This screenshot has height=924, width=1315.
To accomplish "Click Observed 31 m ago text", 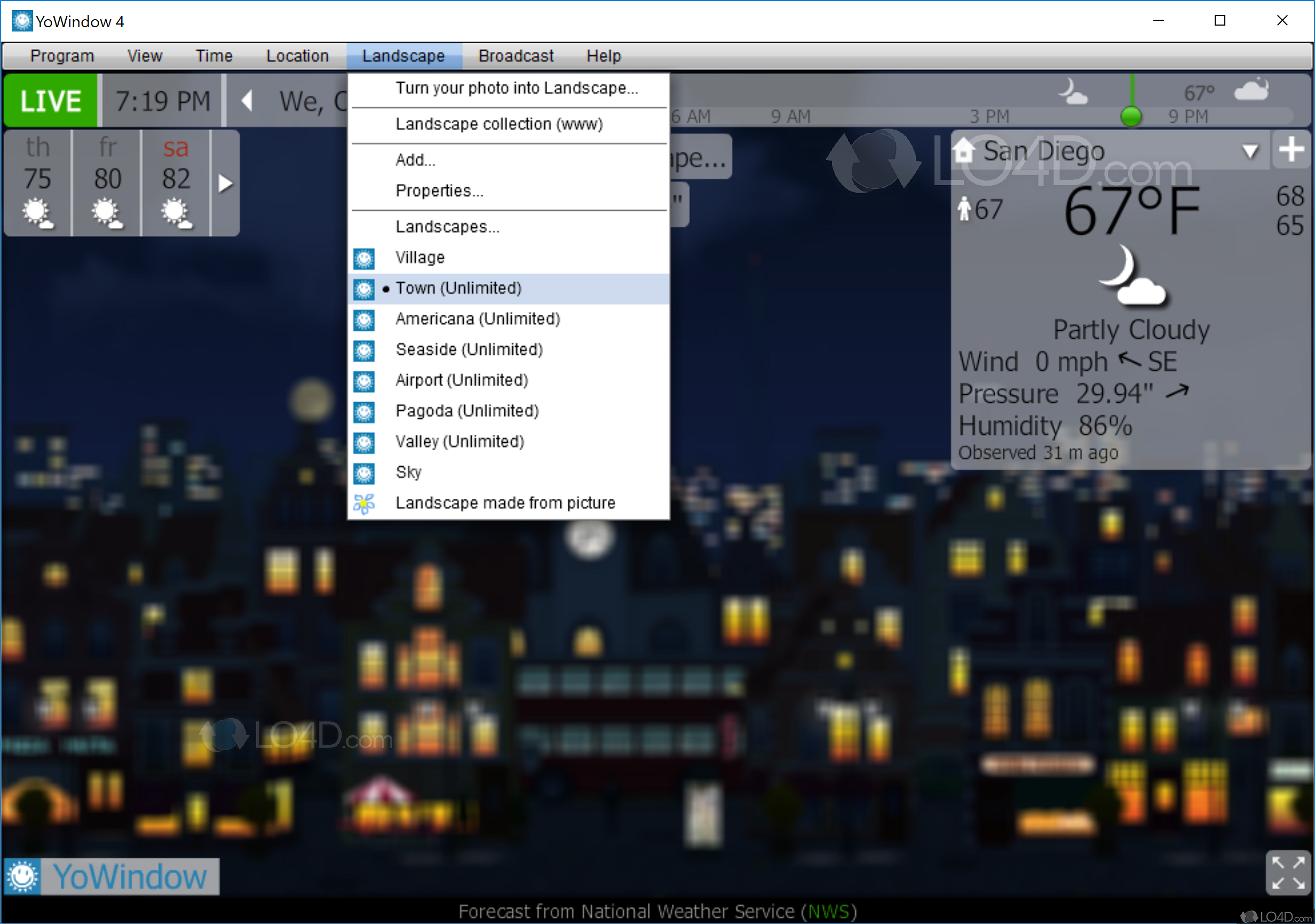I will 1038,453.
